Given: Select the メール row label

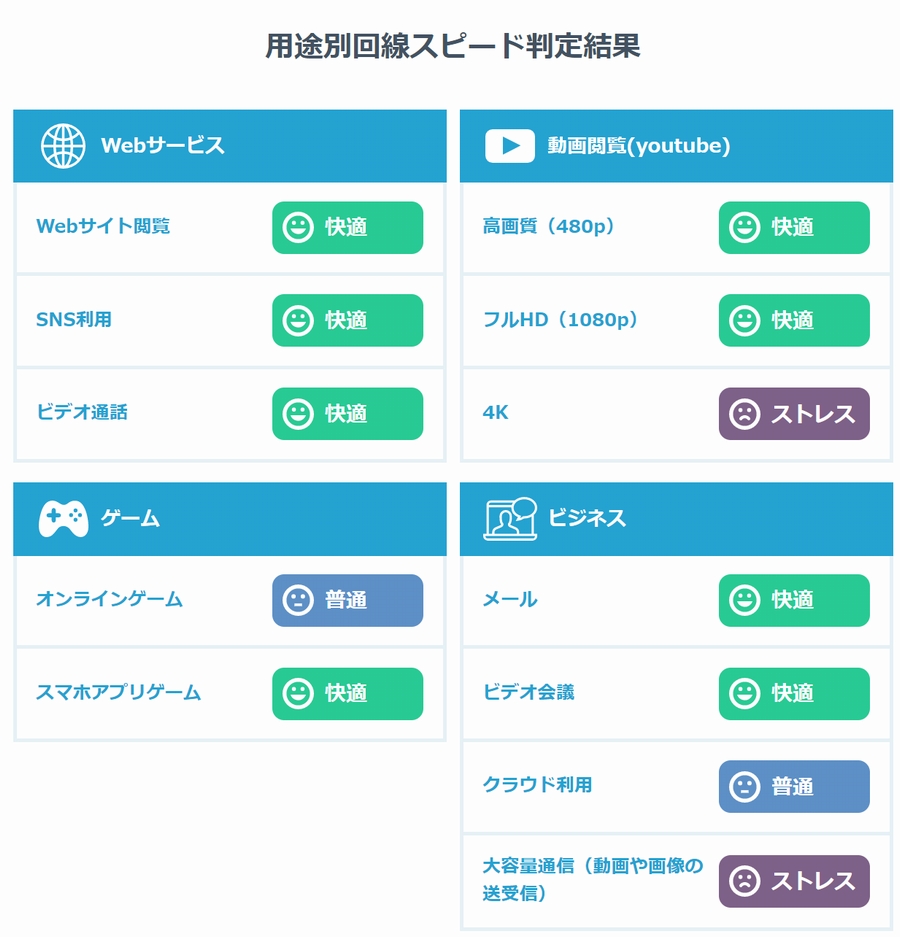Looking at the screenshot, I should [510, 599].
